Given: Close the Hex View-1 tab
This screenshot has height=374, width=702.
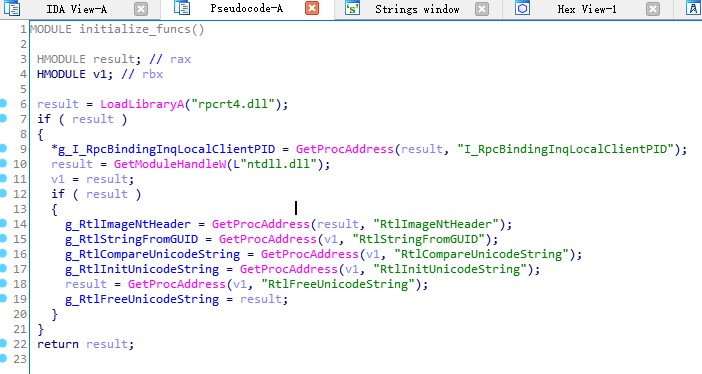Looking at the screenshot, I should tap(653, 9).
